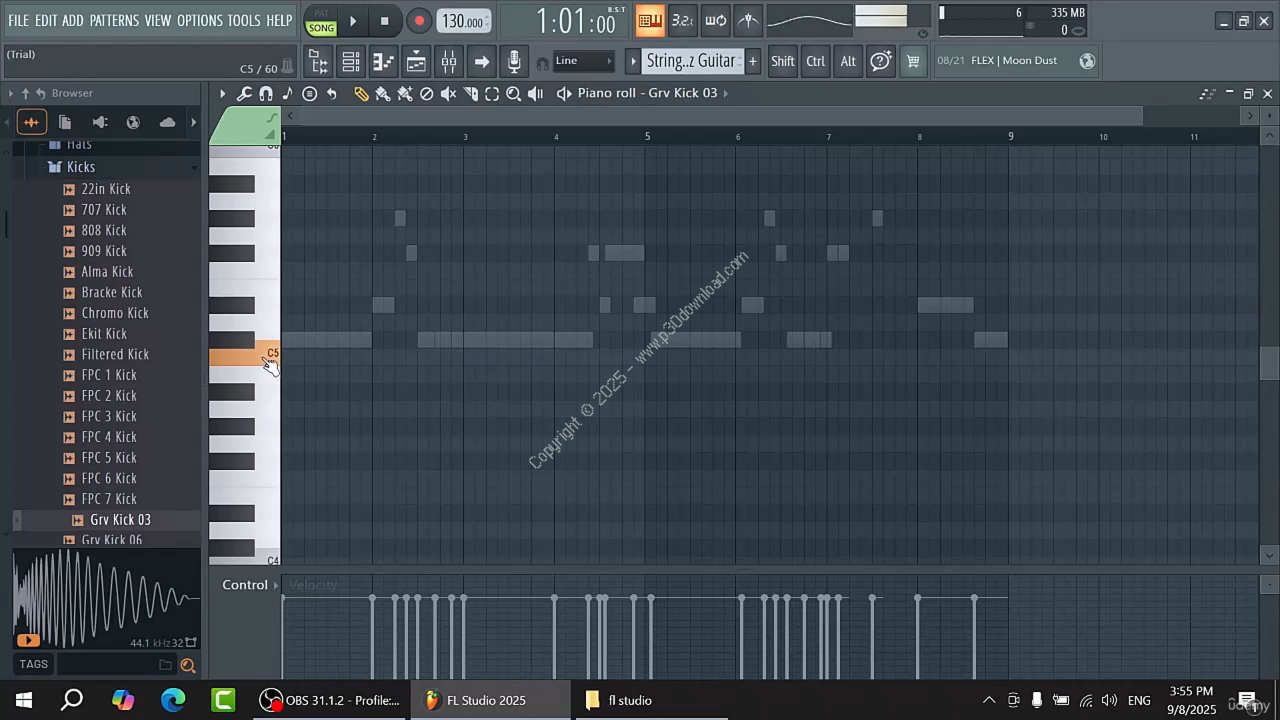Click the orange search magnifier beside TAGS field

[187, 665]
